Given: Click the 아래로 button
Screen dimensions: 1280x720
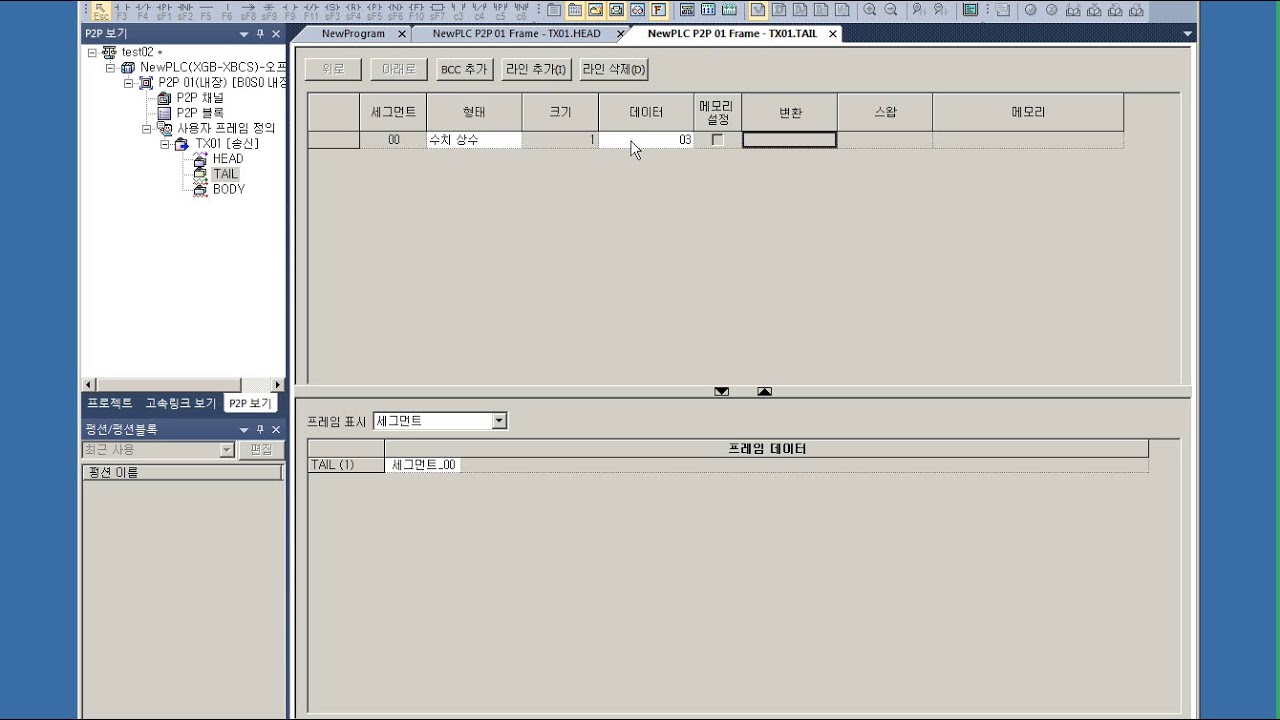Looking at the screenshot, I should 399,69.
